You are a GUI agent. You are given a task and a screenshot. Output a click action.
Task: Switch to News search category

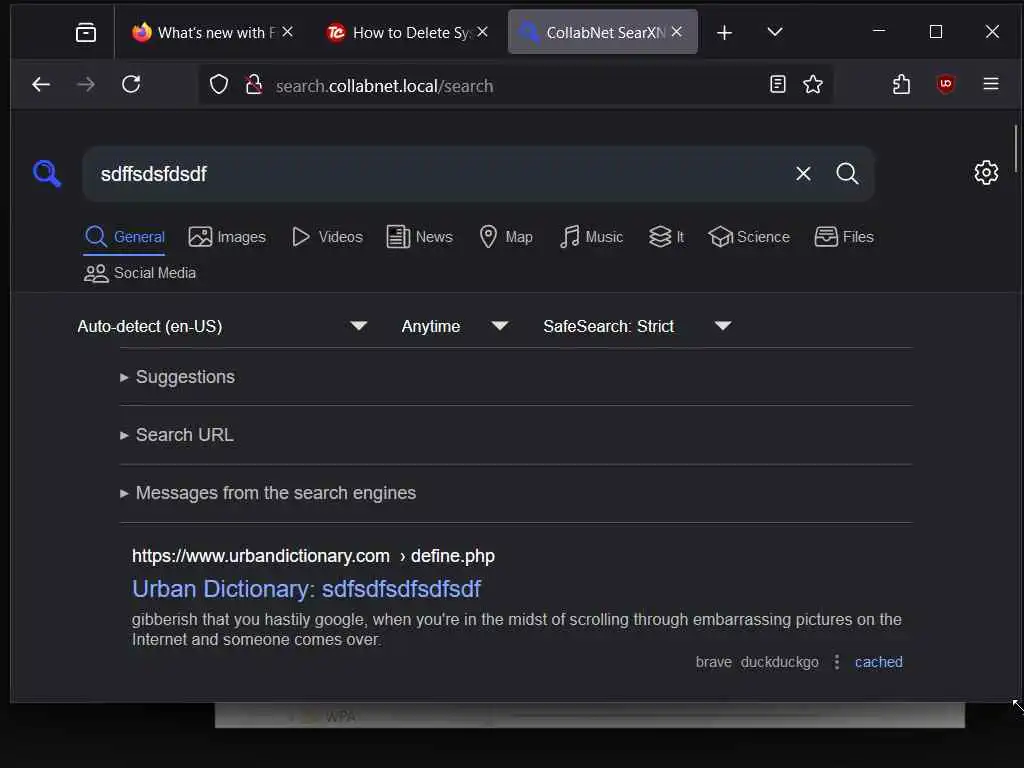(419, 237)
